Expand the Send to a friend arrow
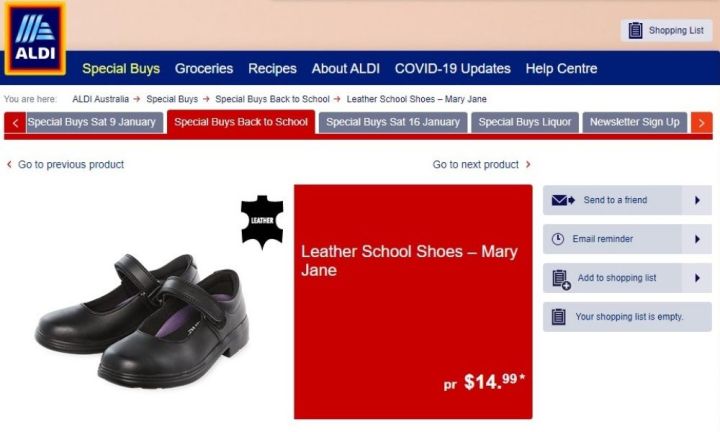 click(697, 200)
